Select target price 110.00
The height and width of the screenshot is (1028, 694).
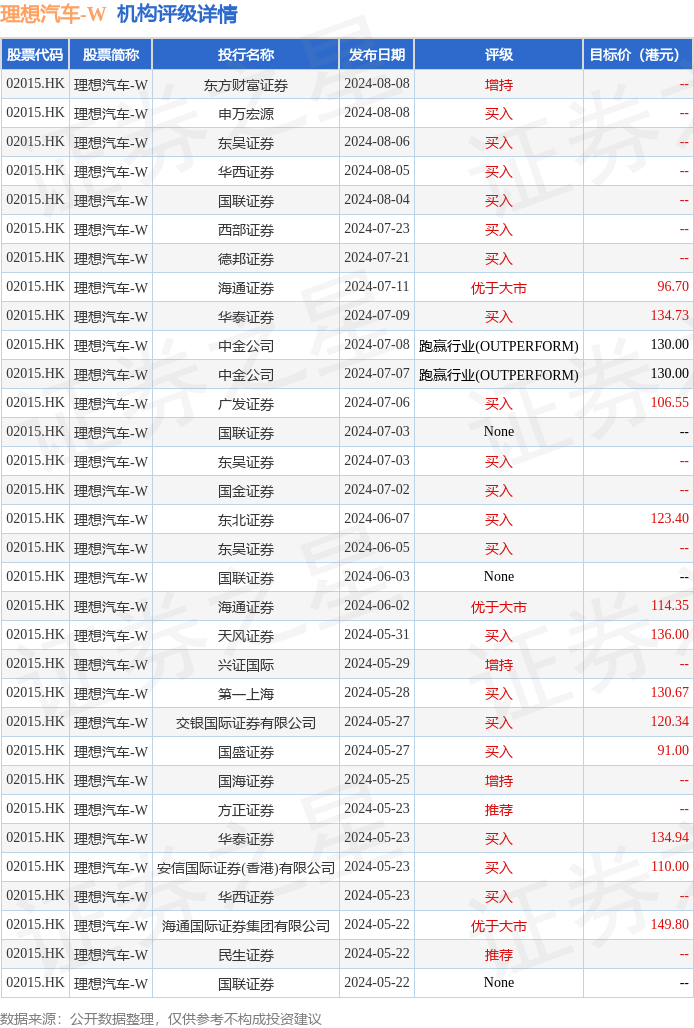(670, 866)
